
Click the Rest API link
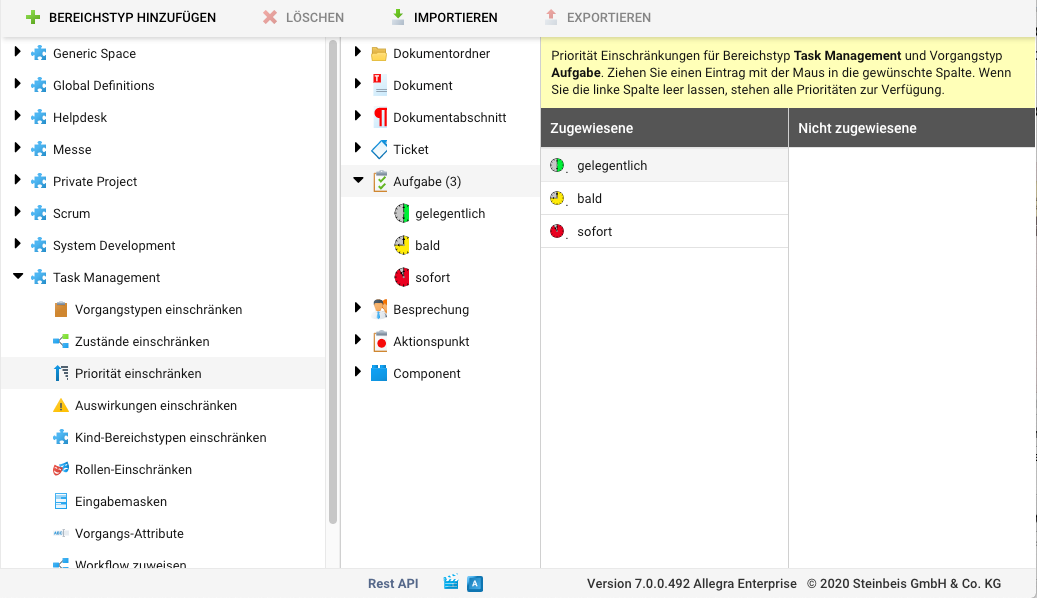[x=393, y=584]
